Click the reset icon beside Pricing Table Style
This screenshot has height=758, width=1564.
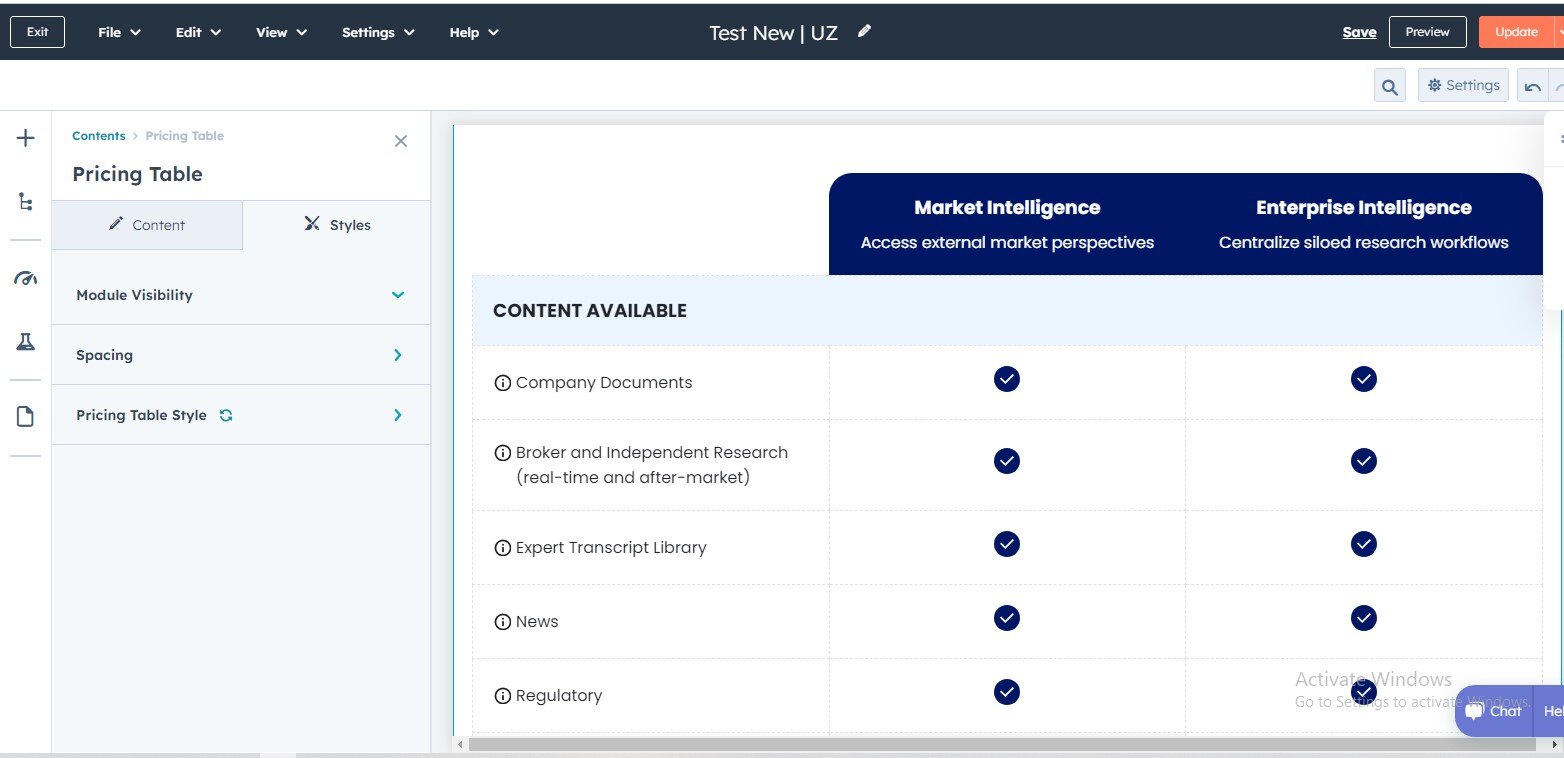pyautogui.click(x=226, y=415)
